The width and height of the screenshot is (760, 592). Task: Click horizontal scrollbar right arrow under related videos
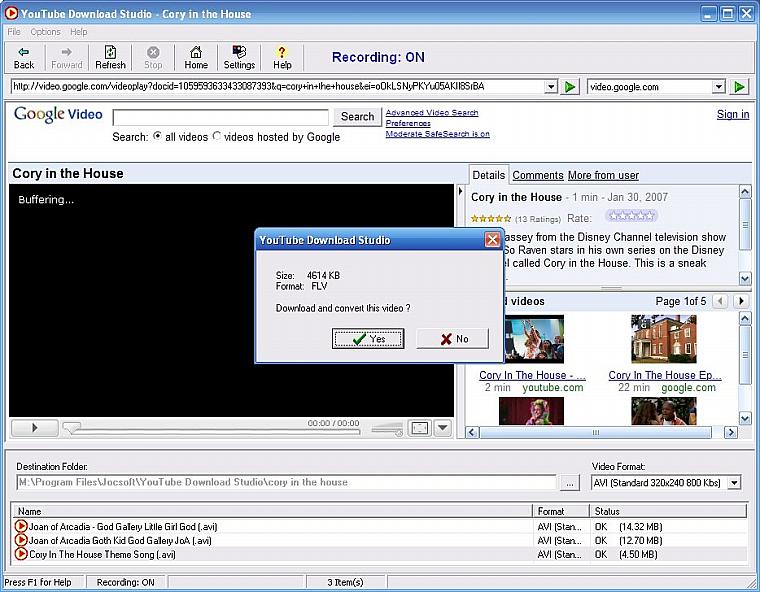point(730,432)
